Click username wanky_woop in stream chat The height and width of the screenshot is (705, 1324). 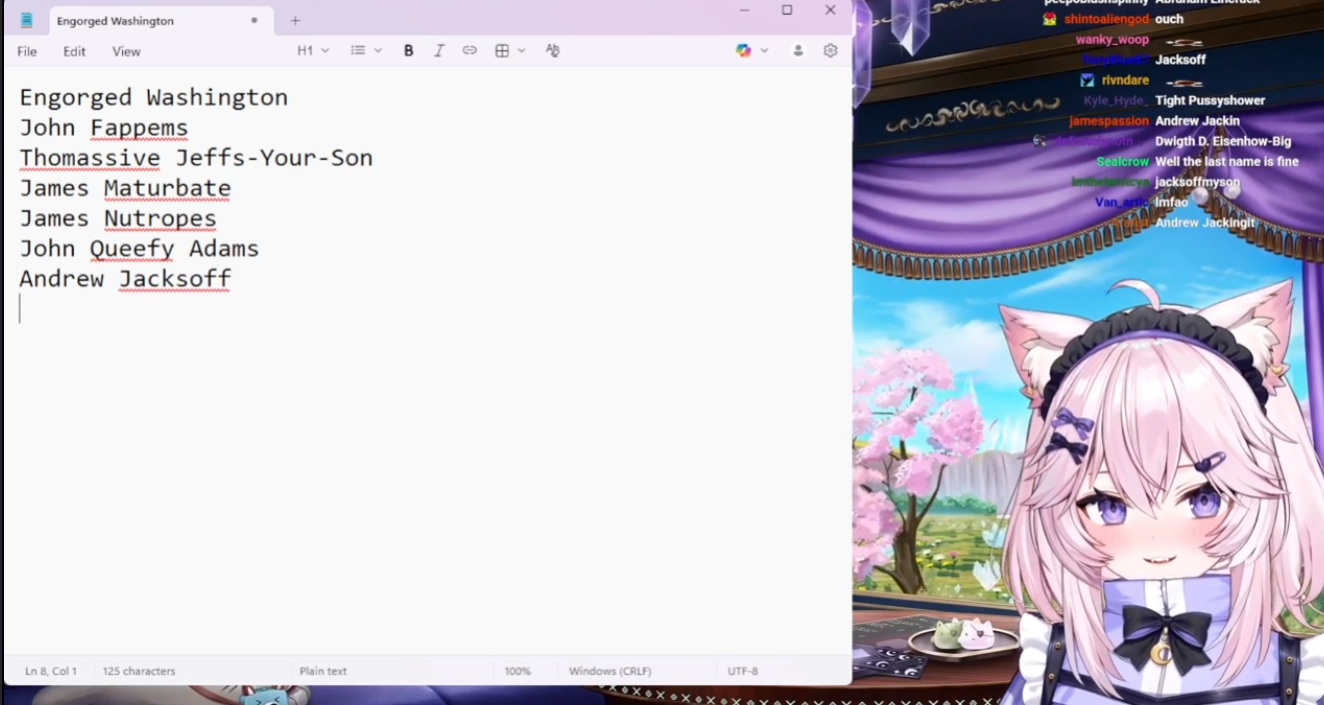(x=1112, y=40)
